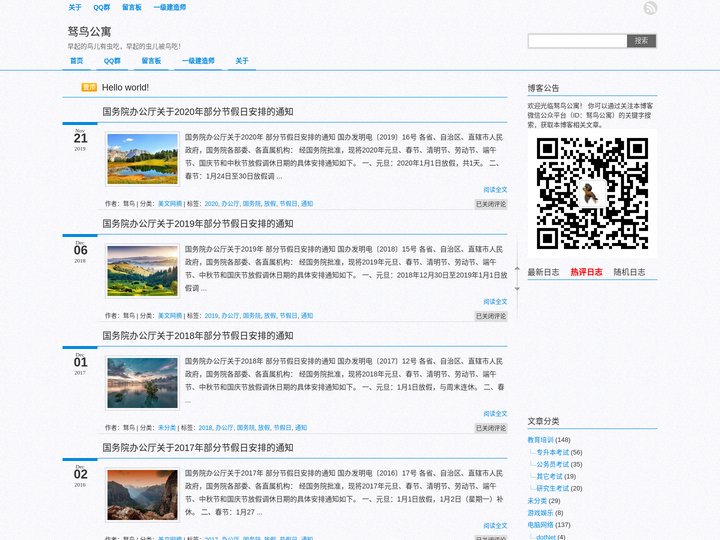Open 留言板 in the top bar
This screenshot has height=540, width=720.
pos(132,7)
